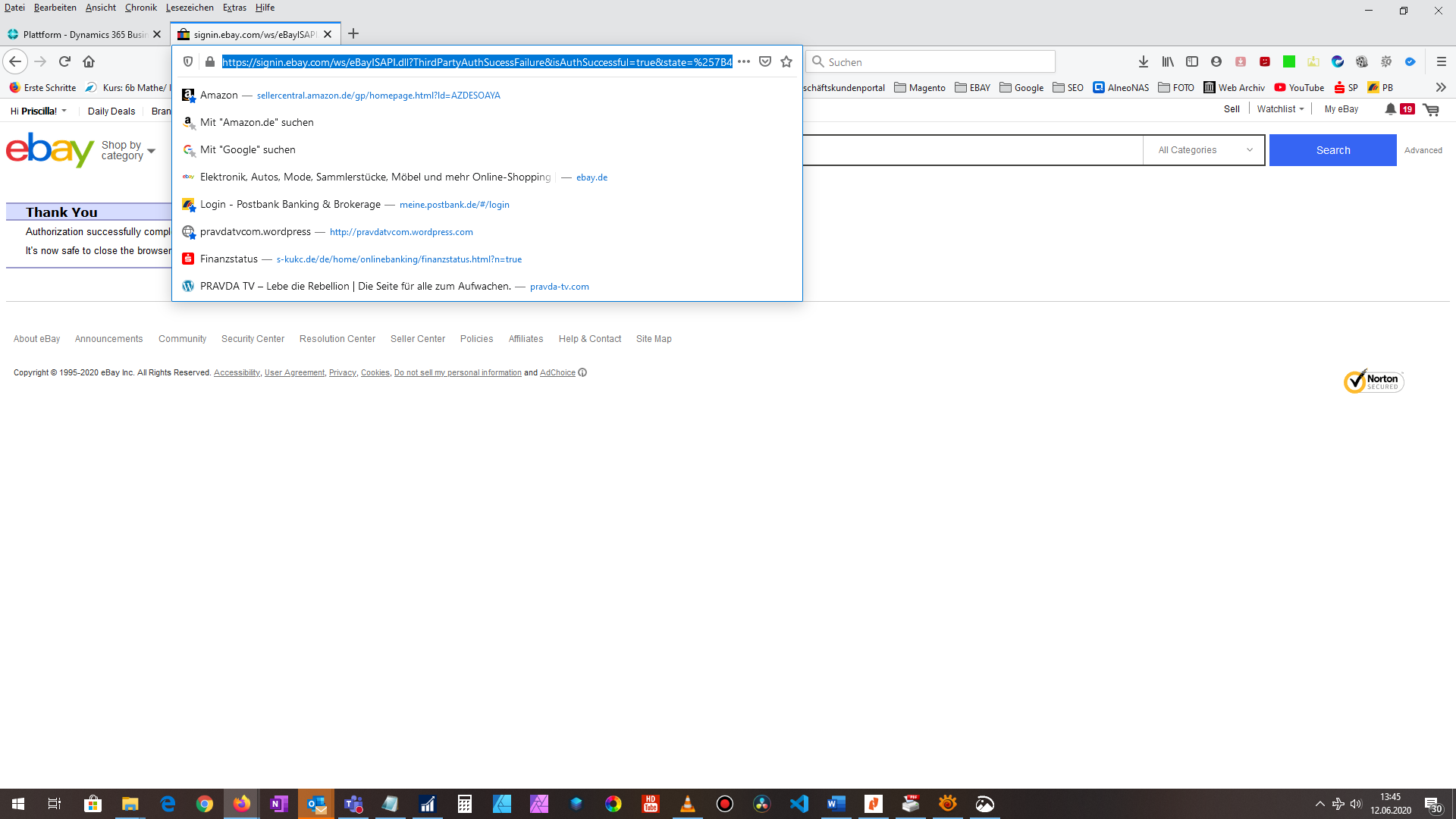Image resolution: width=1456 pixels, height=819 pixels.
Task: Open tracking protection shield panel
Action: [x=188, y=61]
